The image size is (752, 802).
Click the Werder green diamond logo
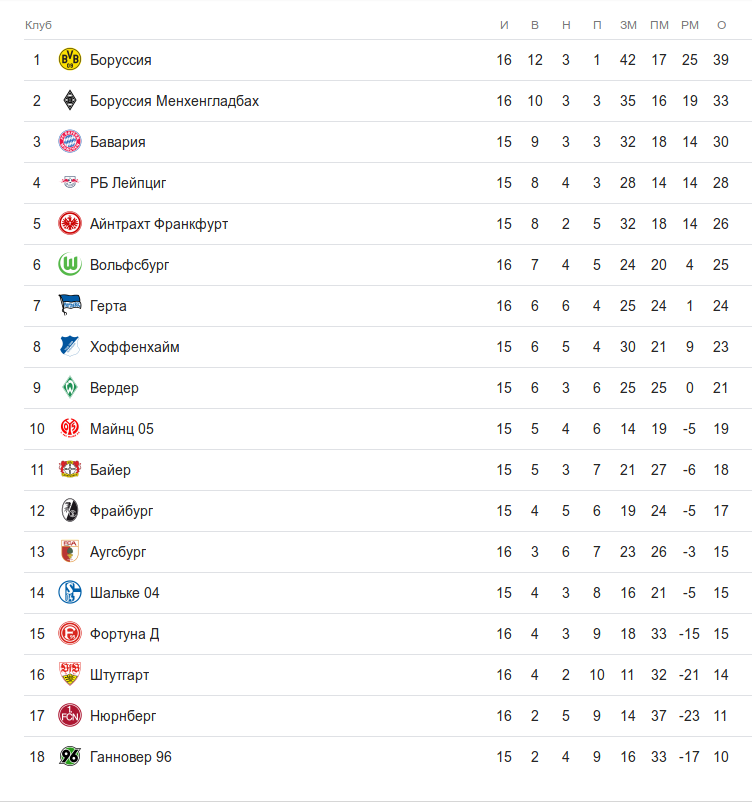pos(70,388)
